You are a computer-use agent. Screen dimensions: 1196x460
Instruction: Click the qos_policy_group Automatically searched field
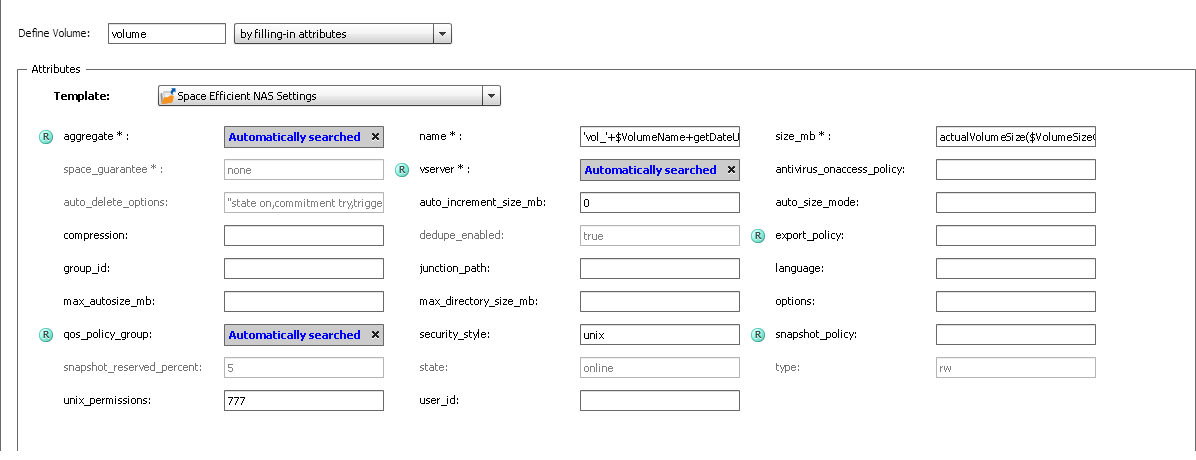click(x=304, y=335)
